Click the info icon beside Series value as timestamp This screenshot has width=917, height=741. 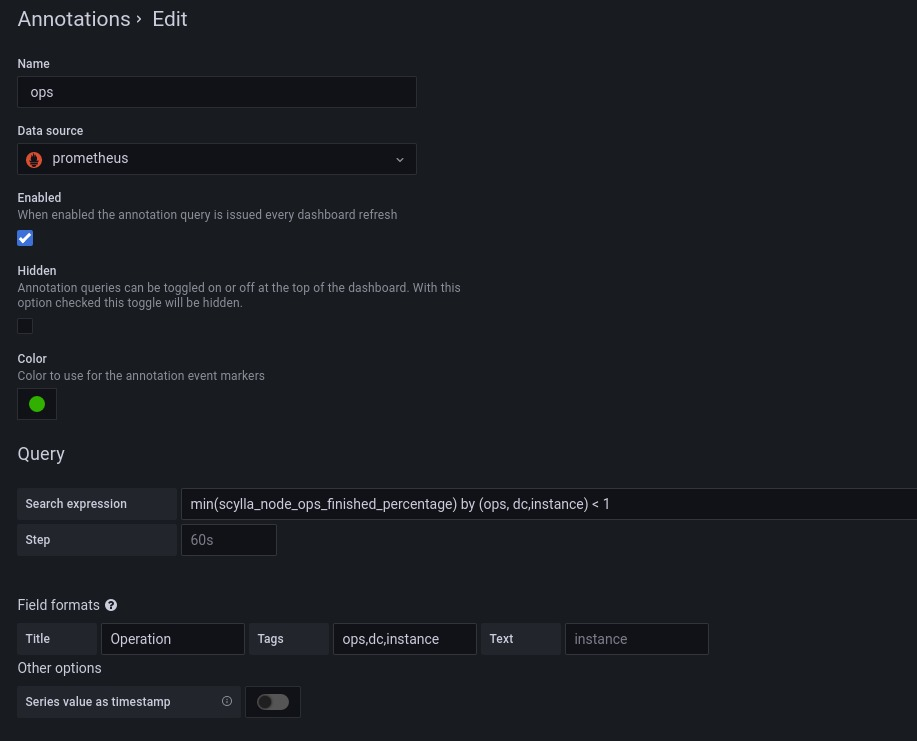coord(227,701)
